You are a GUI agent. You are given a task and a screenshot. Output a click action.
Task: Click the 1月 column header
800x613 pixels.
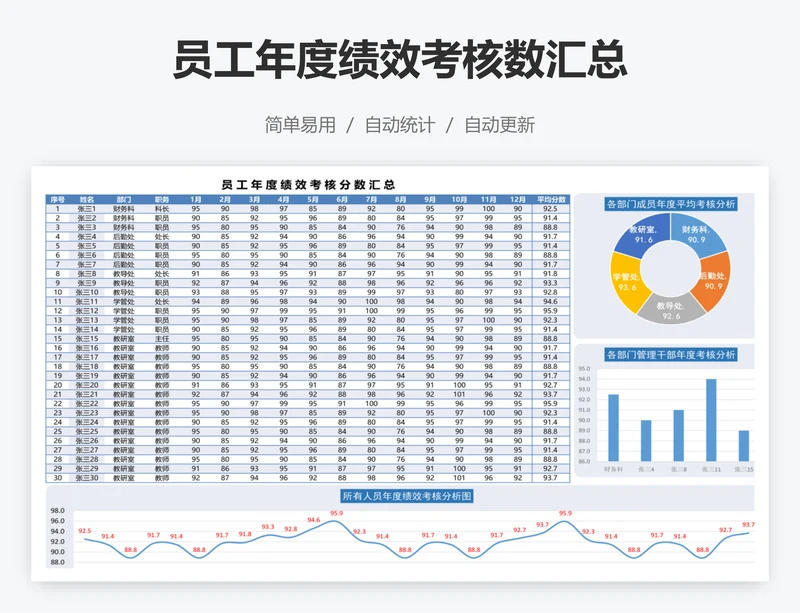[195, 199]
